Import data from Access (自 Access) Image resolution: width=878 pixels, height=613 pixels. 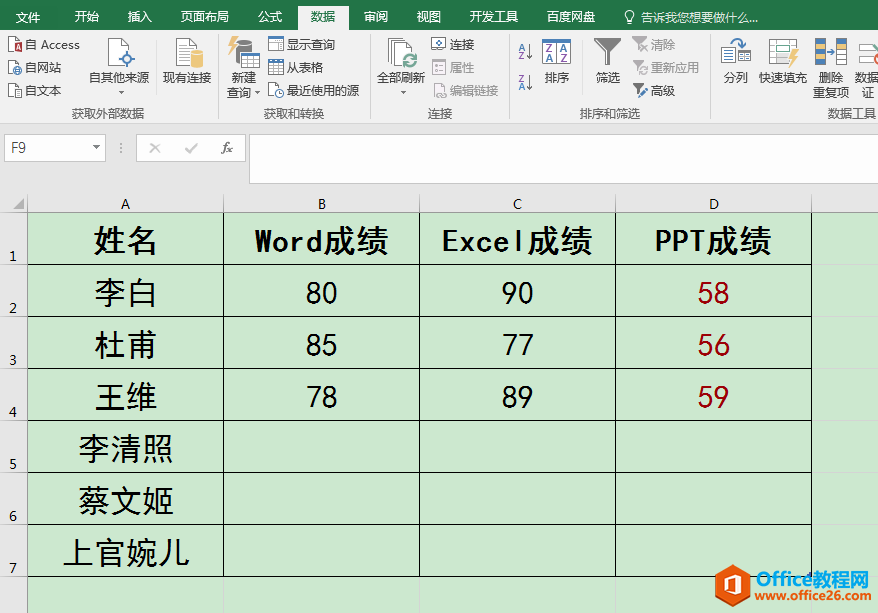click(x=44, y=45)
